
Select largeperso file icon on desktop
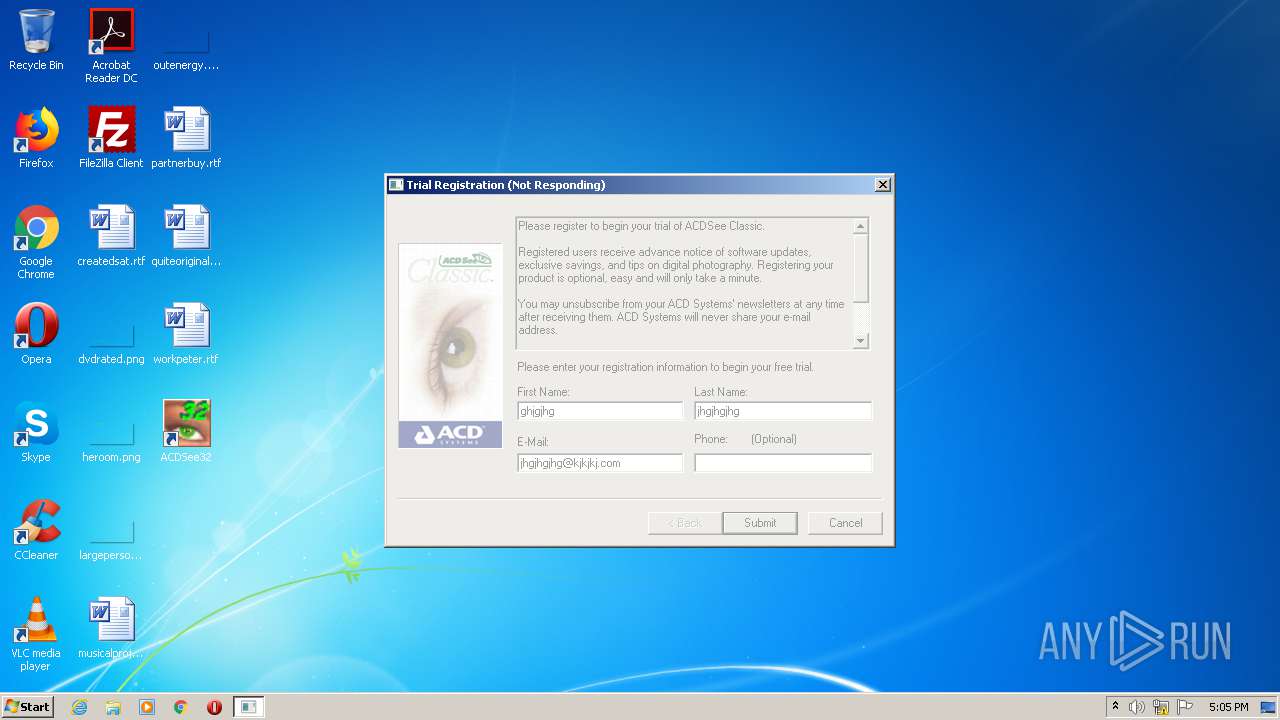pos(111,540)
